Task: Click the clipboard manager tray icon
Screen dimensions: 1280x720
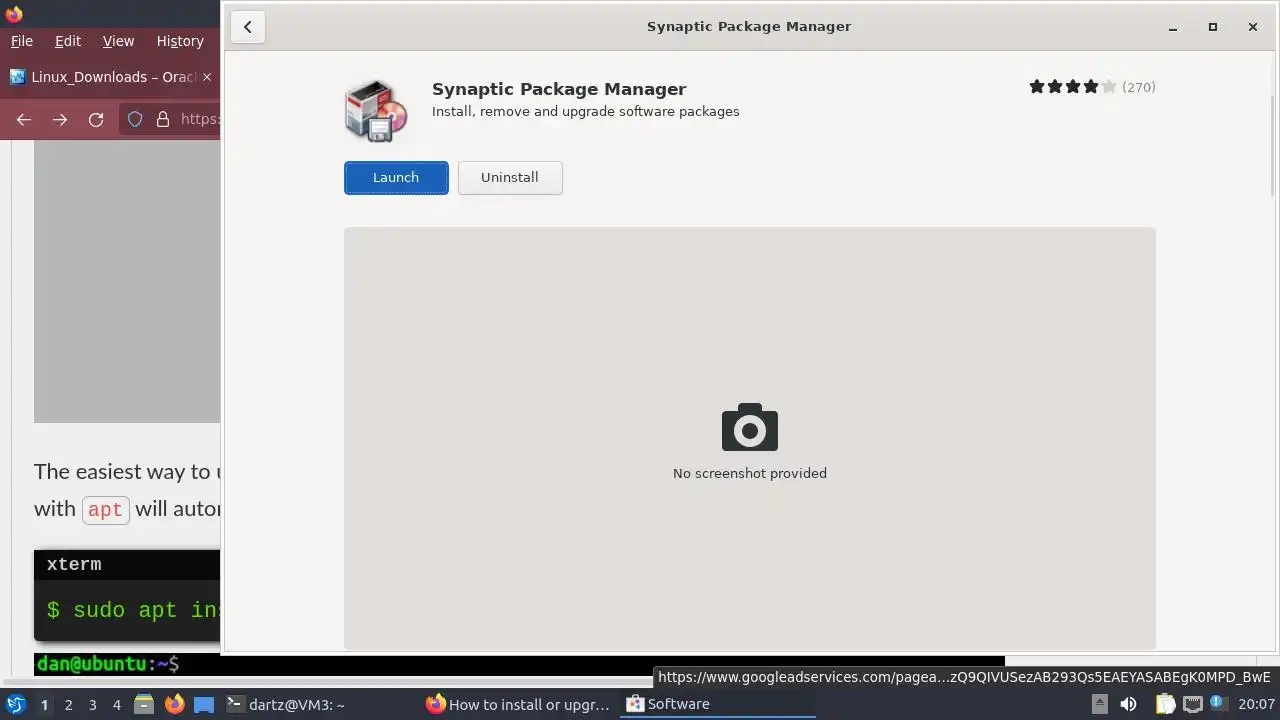Action: [1165, 704]
